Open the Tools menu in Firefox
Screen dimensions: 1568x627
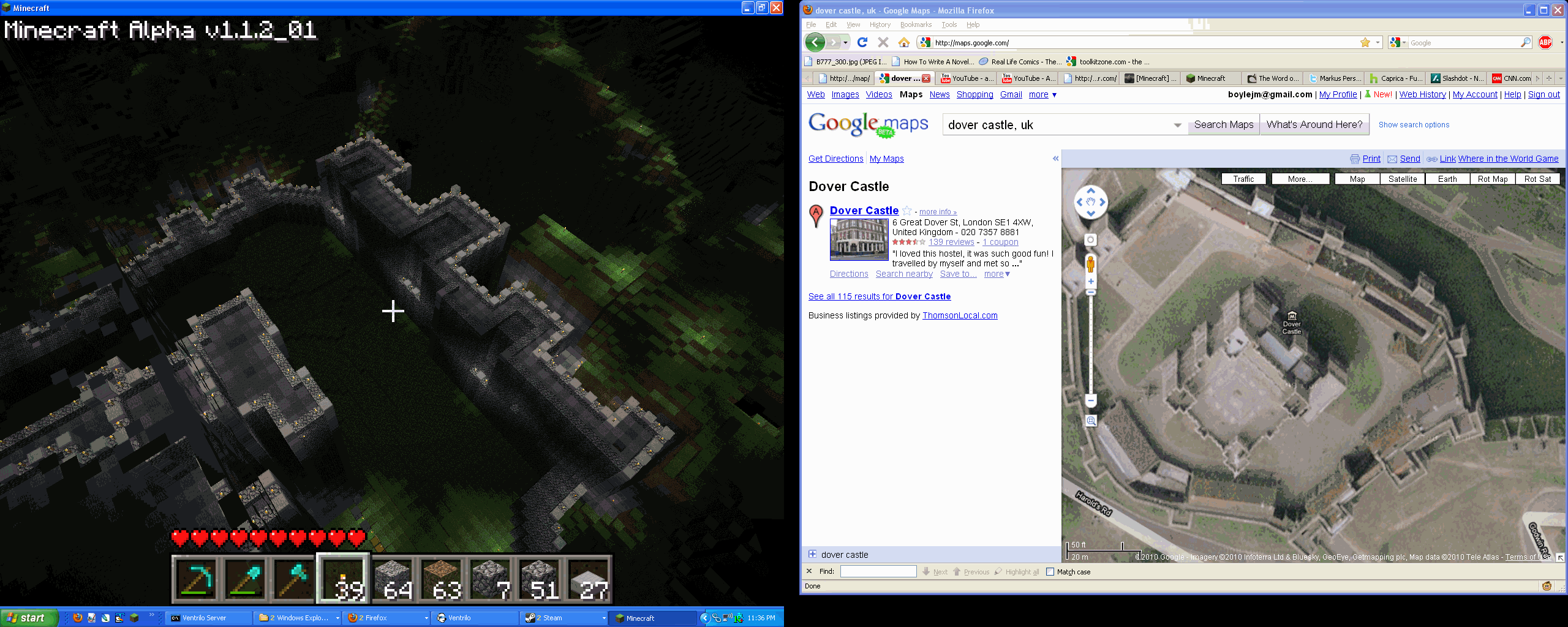pos(949,24)
